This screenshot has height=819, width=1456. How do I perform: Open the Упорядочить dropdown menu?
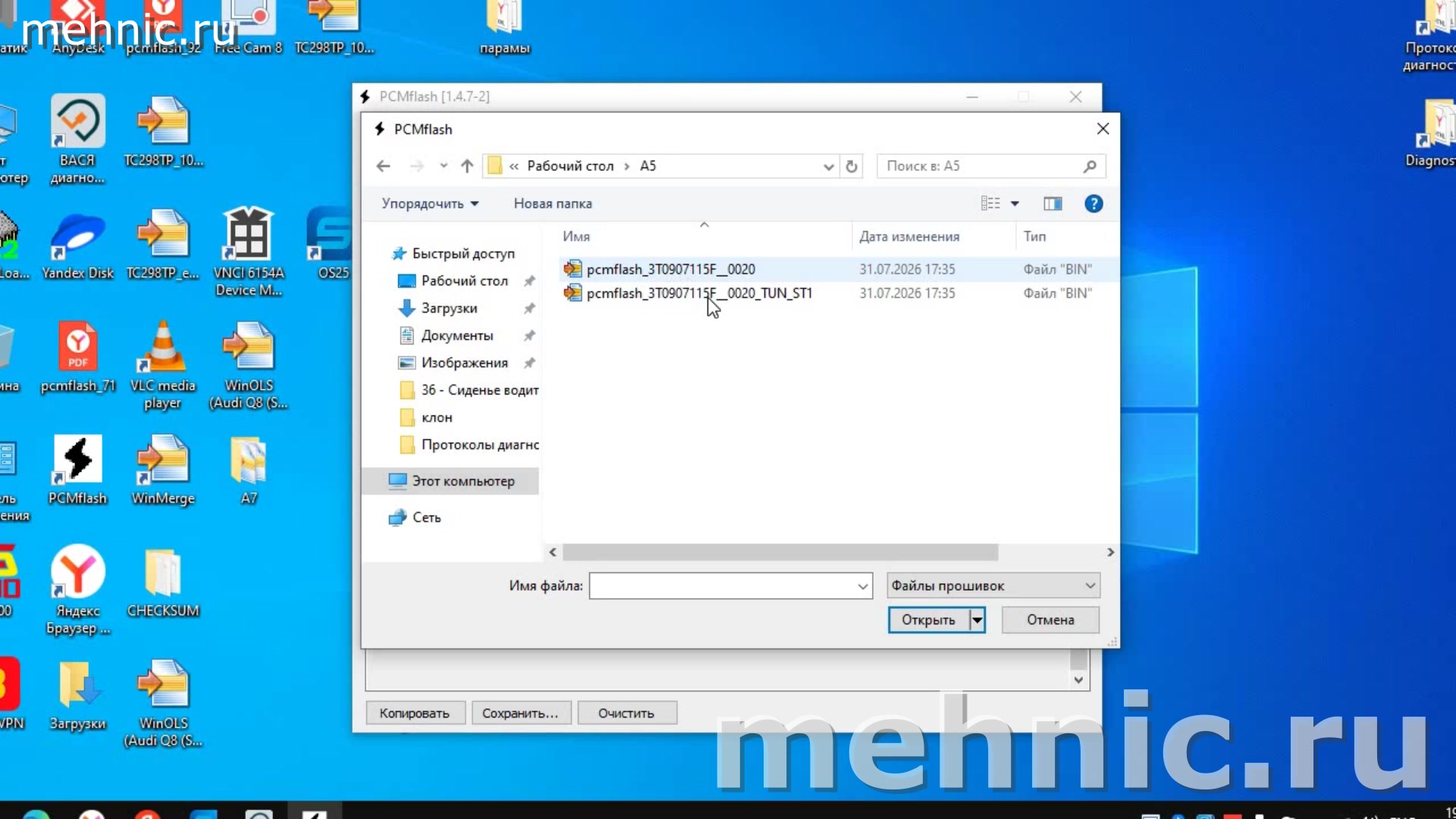pyautogui.click(x=430, y=203)
